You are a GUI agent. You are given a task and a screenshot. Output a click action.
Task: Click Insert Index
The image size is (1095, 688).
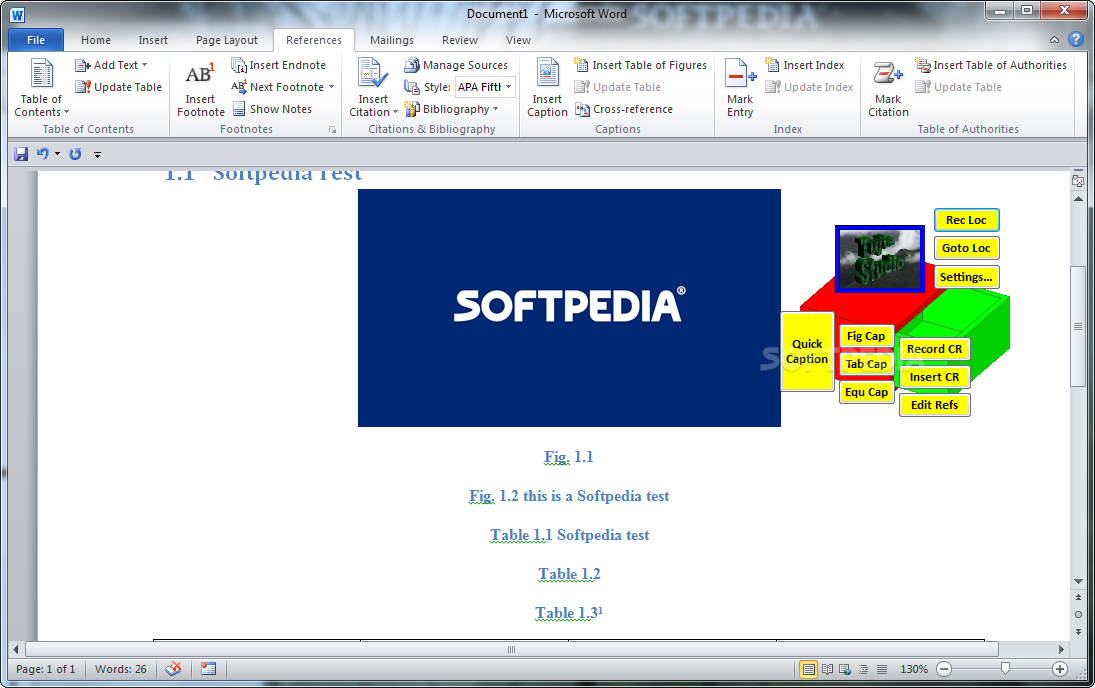(x=804, y=65)
